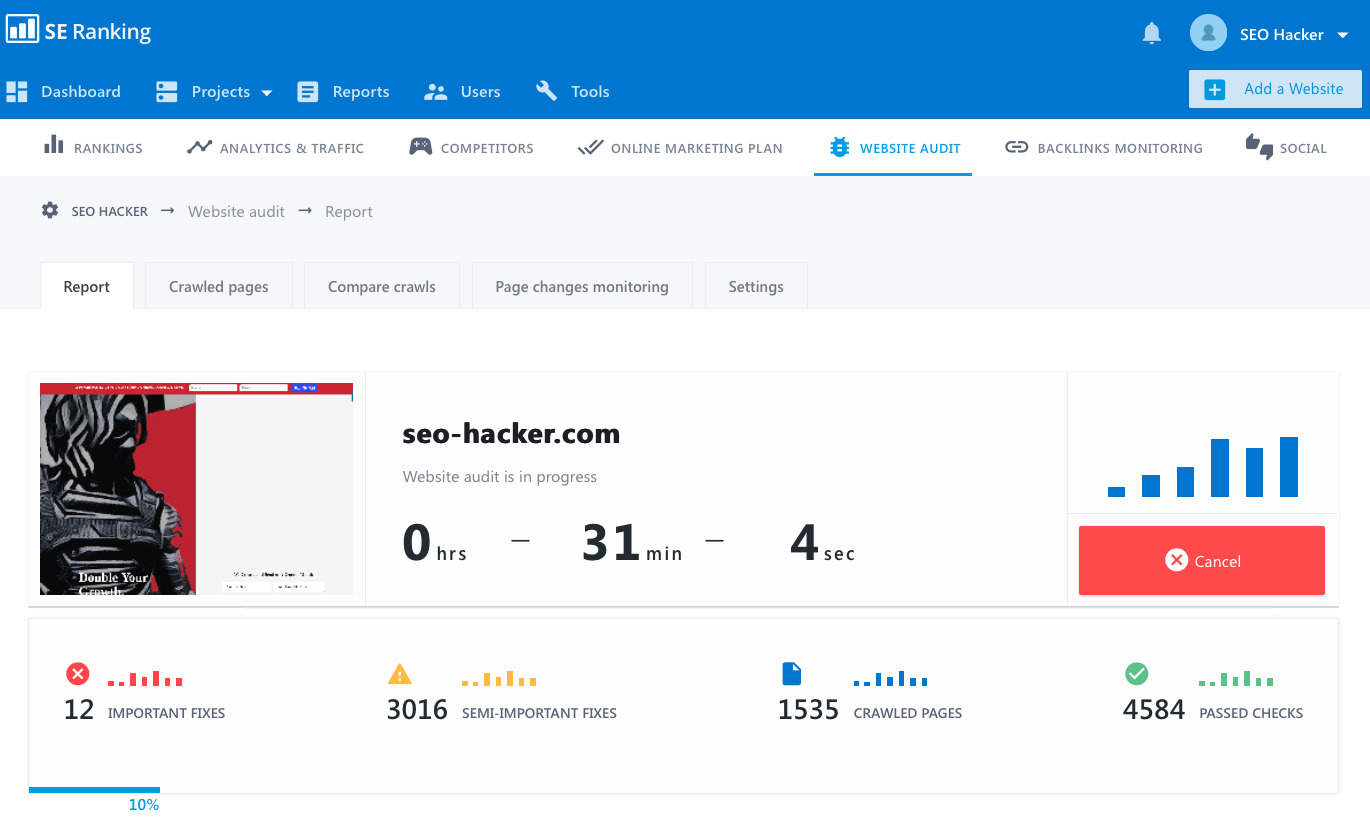
Task: Click the seo-hacker.com website thumbnail preview
Action: point(196,489)
